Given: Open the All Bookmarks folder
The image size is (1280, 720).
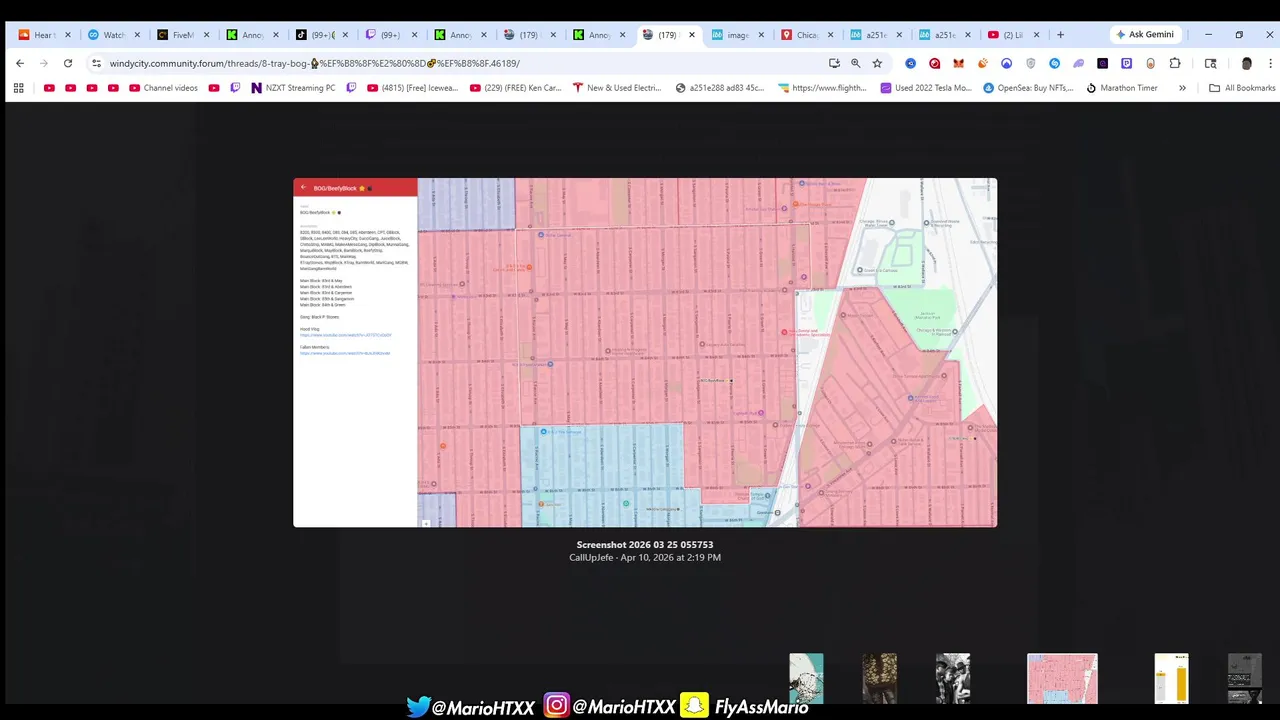Looking at the screenshot, I should pos(1242,88).
